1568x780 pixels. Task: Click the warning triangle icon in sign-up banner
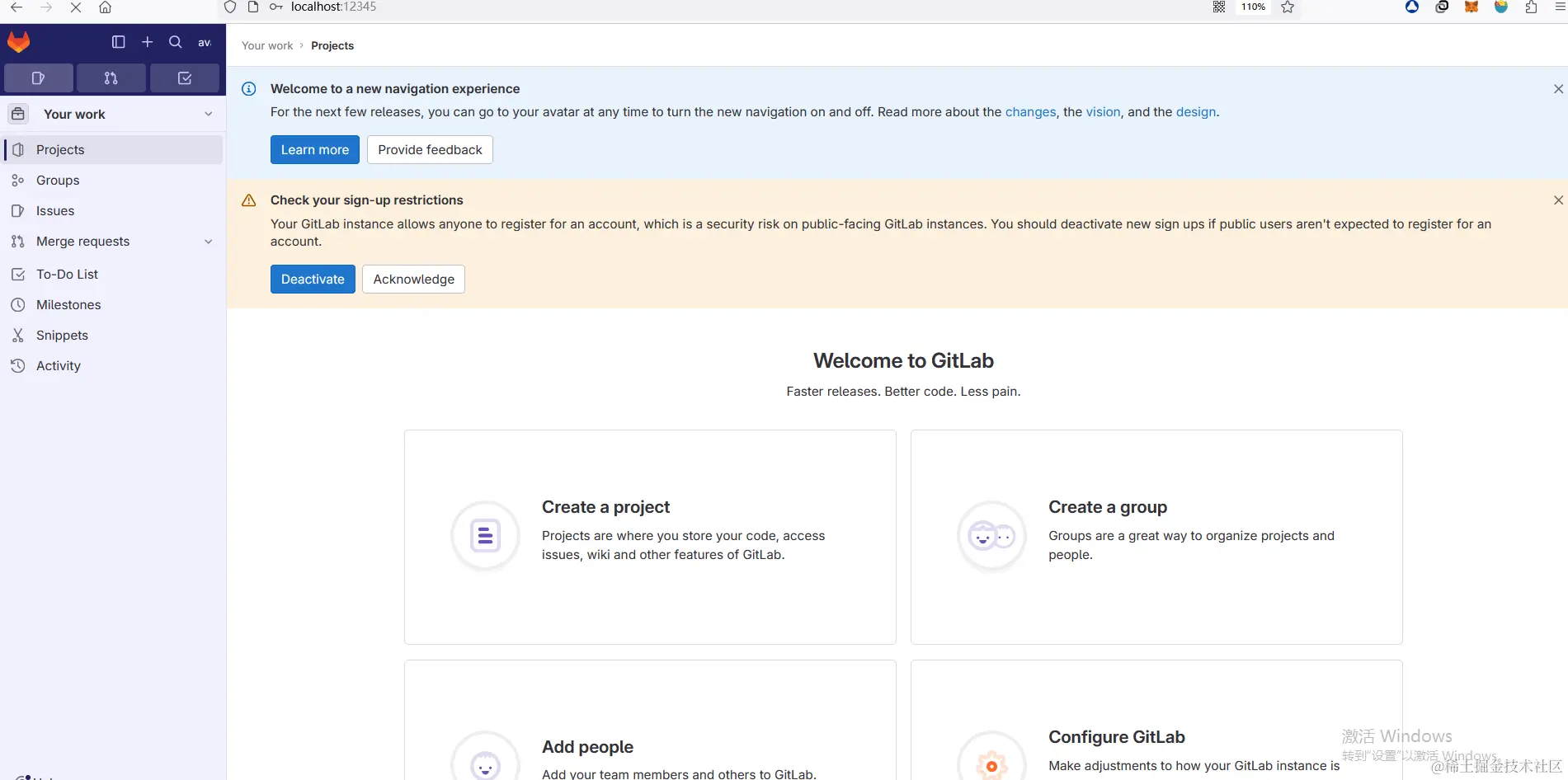tap(248, 200)
